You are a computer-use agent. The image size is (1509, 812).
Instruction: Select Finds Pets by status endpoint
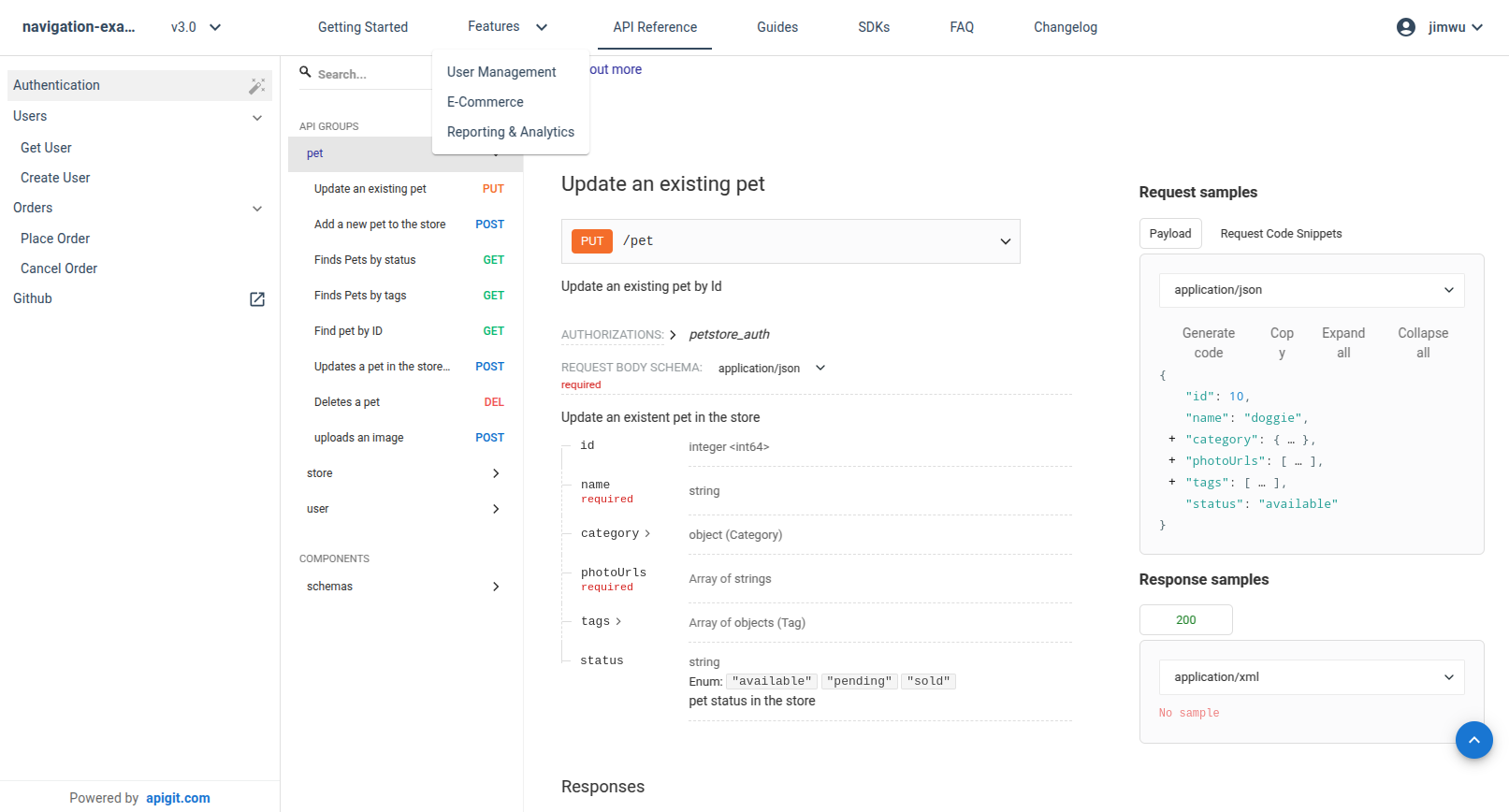pyautogui.click(x=406, y=260)
